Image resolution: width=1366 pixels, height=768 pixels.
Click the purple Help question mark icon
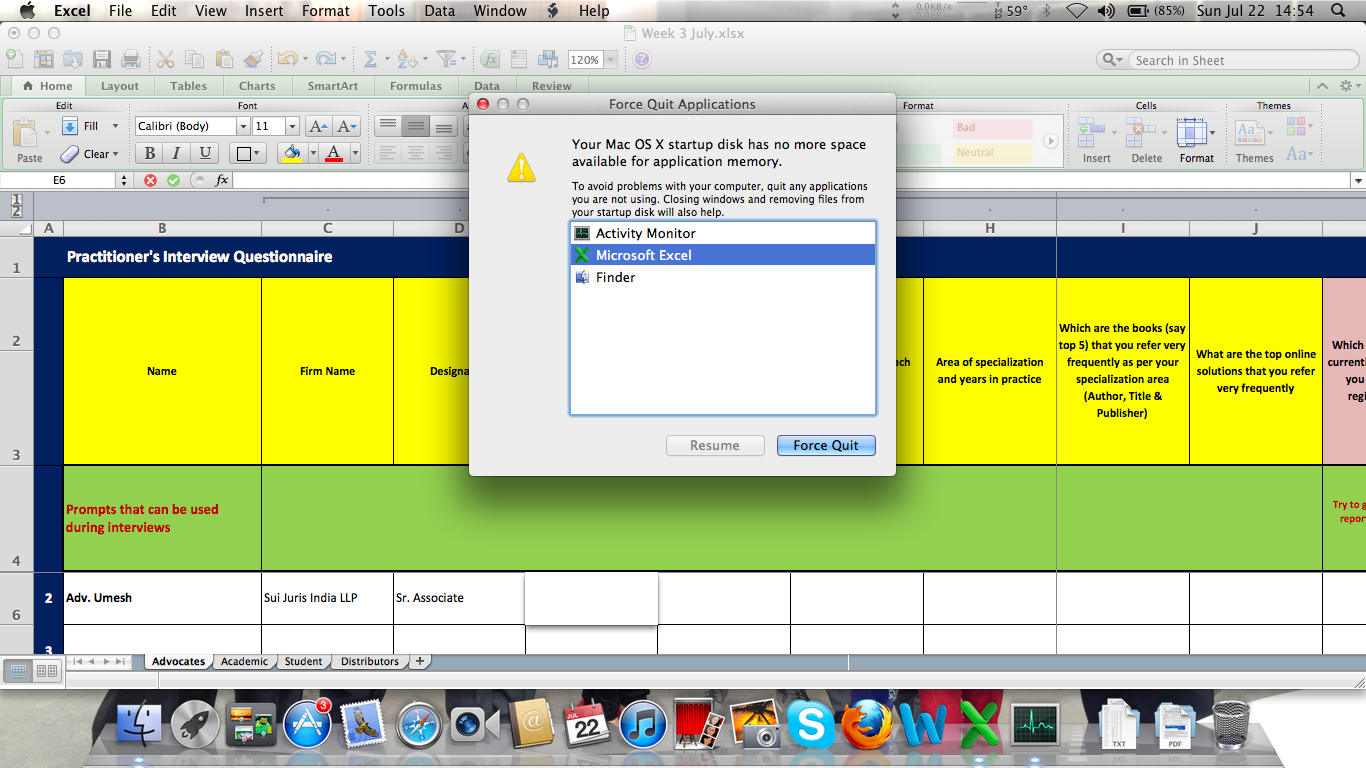point(642,59)
